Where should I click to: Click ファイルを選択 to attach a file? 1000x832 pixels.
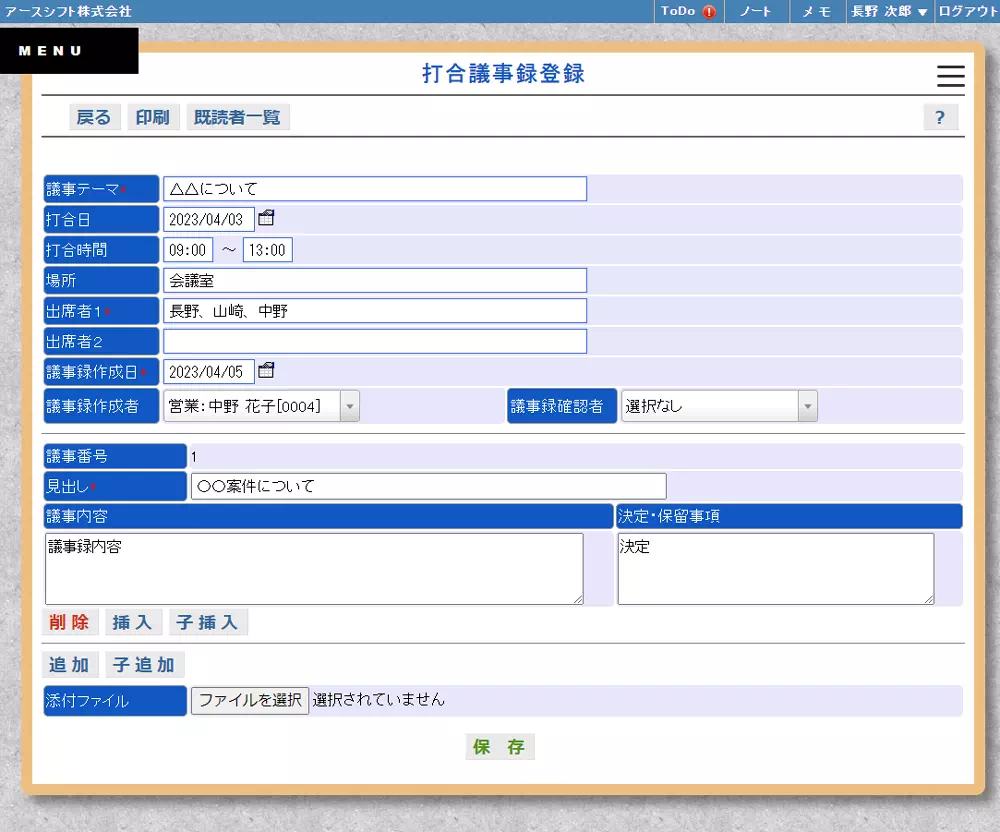click(250, 700)
